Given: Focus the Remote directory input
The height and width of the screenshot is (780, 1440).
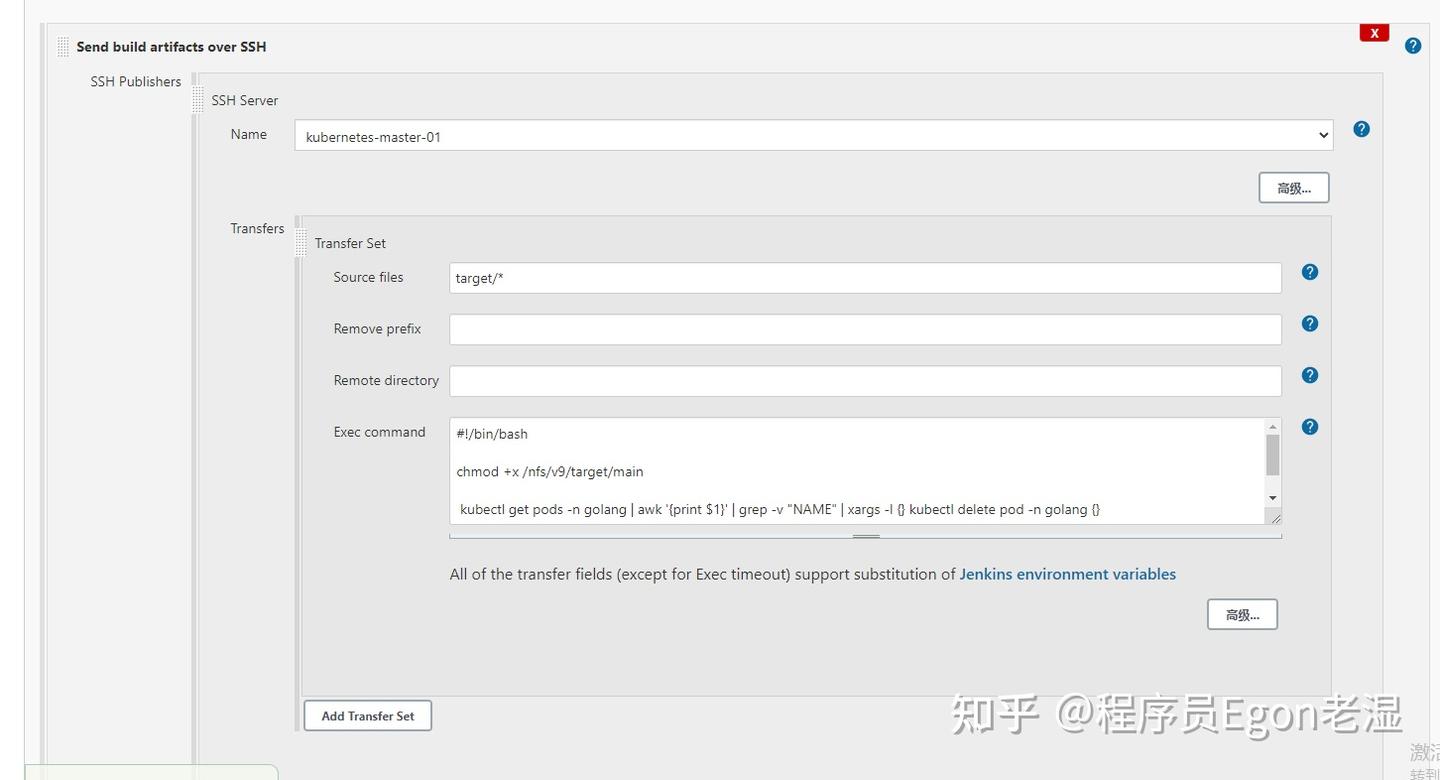Looking at the screenshot, I should tap(865, 381).
